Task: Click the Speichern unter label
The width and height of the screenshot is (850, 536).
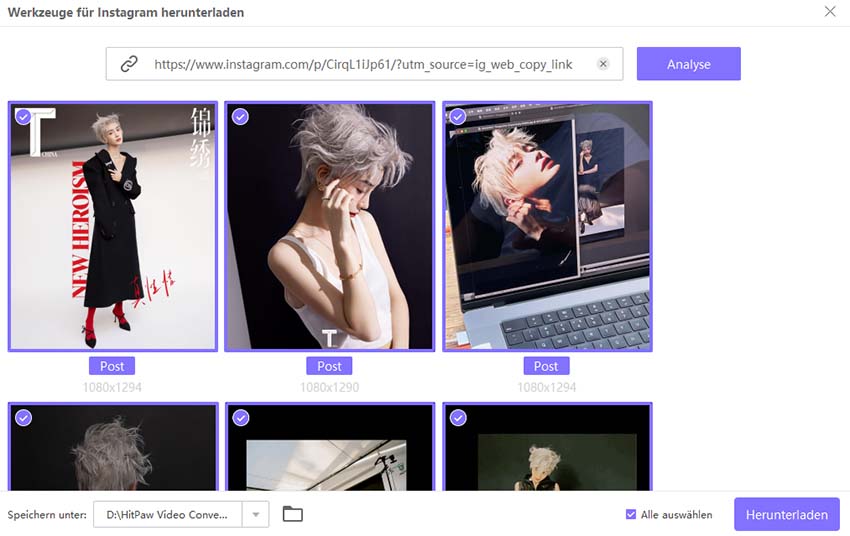Action: coord(47,514)
